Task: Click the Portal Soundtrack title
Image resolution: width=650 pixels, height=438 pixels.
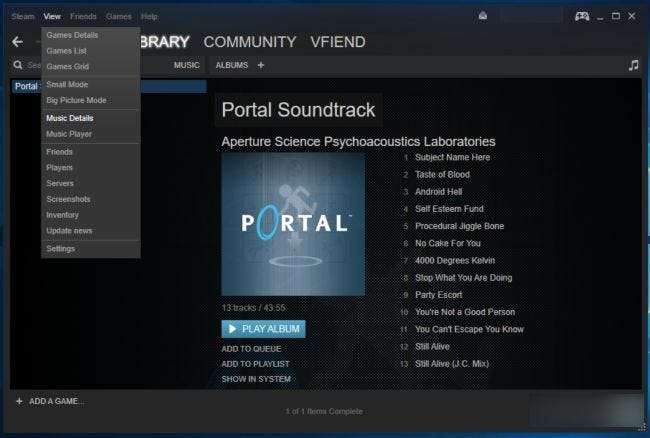Action: pyautogui.click(x=298, y=110)
